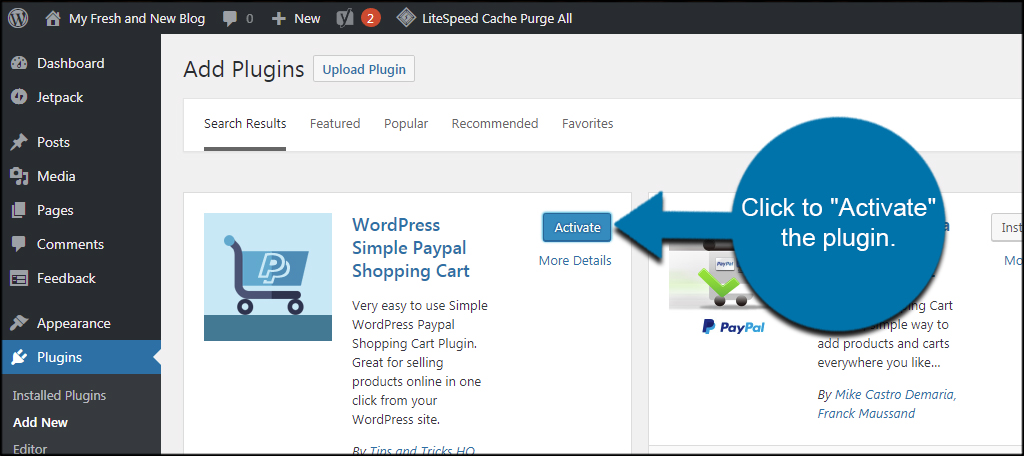Image resolution: width=1024 pixels, height=456 pixels.
Task: Open WordPress Simple Paypal Shopping Cart title
Action: pos(411,248)
